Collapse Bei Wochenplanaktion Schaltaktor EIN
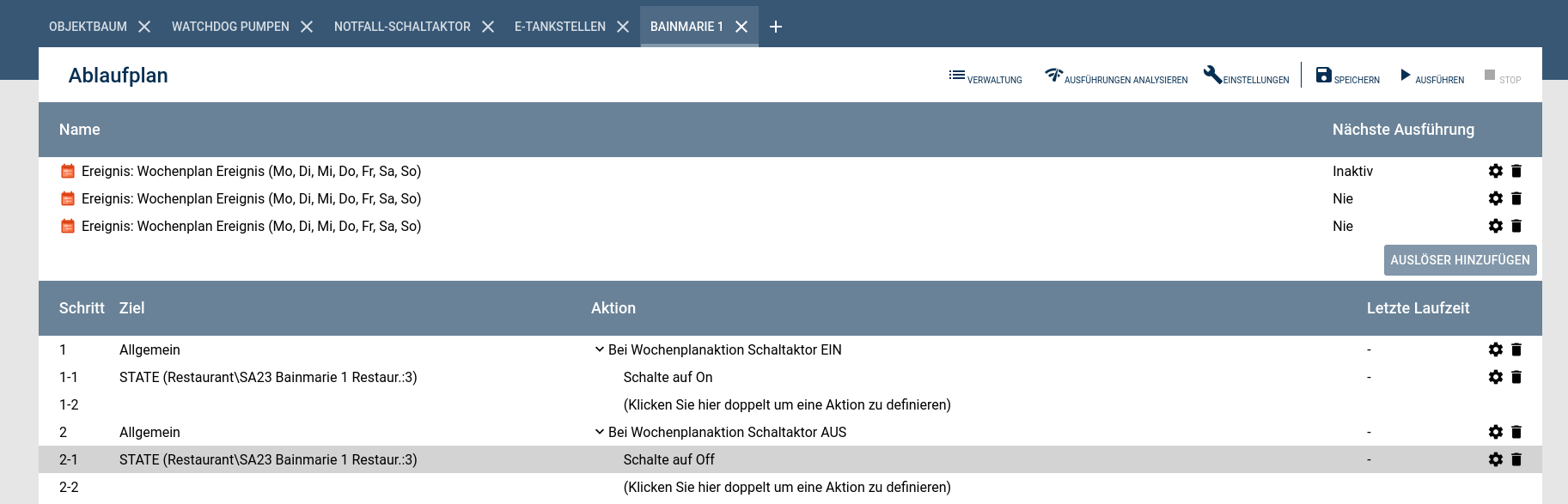The width and height of the screenshot is (1568, 504). point(600,349)
